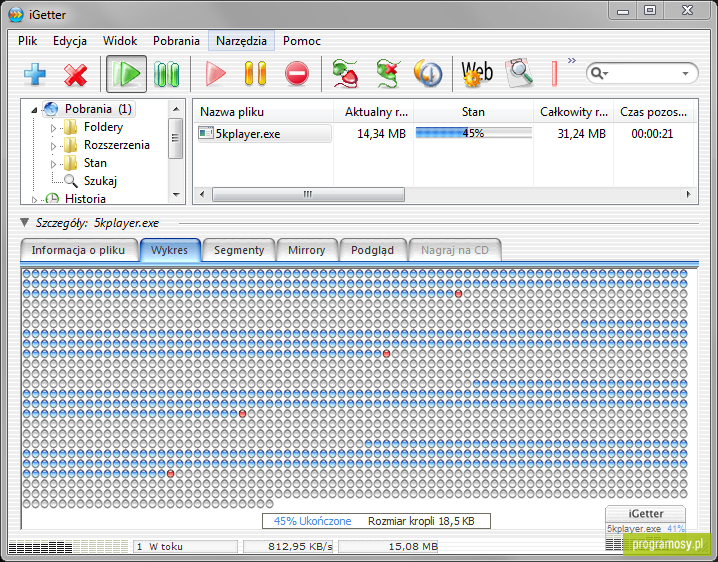The image size is (718, 562).
Task: Click the disconnect phone icon with red X
Action: click(x=387, y=73)
